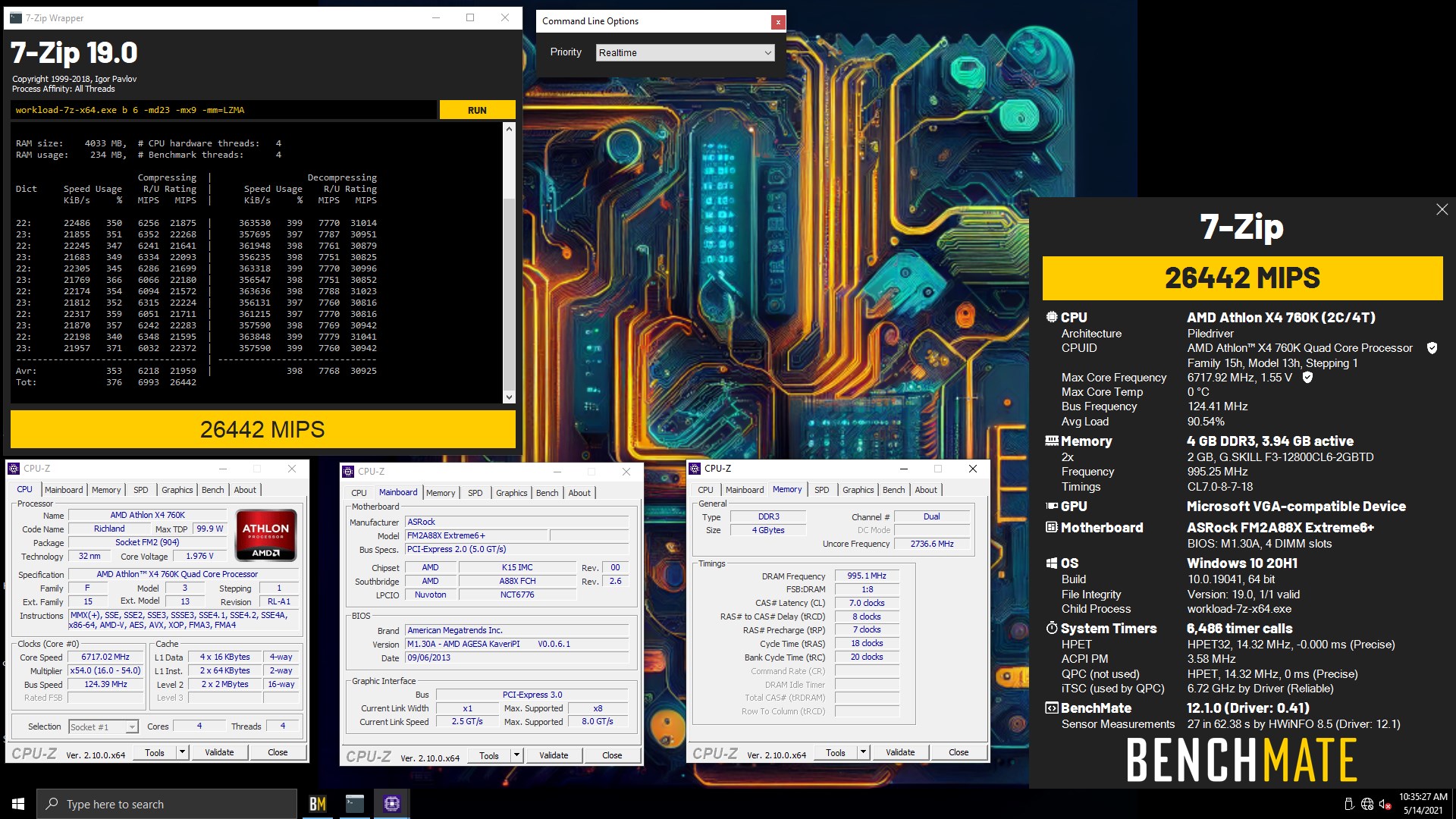Open the Windows Start menu
This screenshot has height=819, width=1456.
tap(18, 804)
